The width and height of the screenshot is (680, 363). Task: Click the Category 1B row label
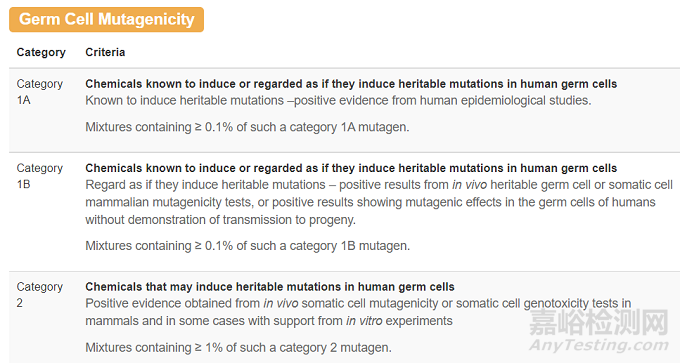coord(39,176)
